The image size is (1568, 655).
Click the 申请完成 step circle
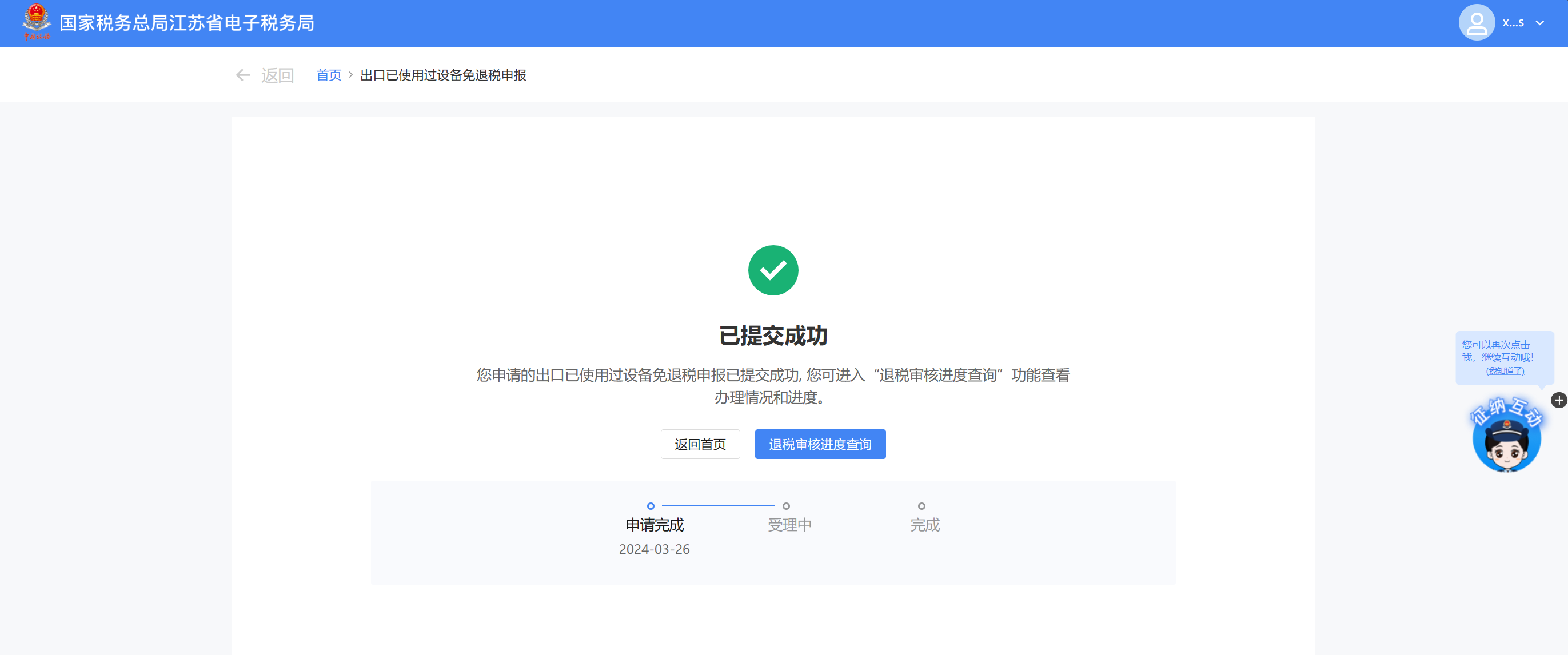pyautogui.click(x=651, y=506)
